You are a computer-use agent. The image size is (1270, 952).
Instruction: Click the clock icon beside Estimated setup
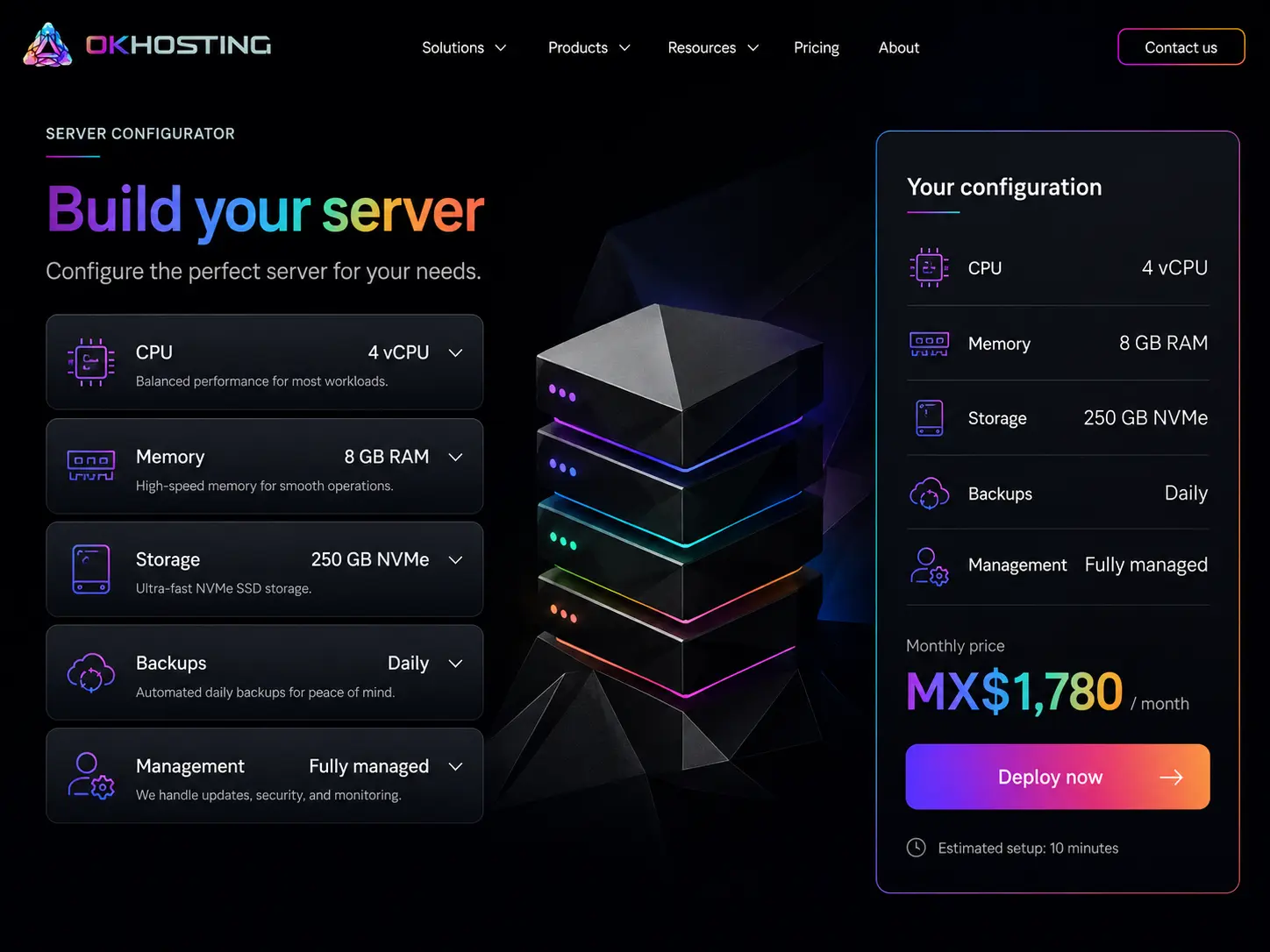pyautogui.click(x=916, y=848)
